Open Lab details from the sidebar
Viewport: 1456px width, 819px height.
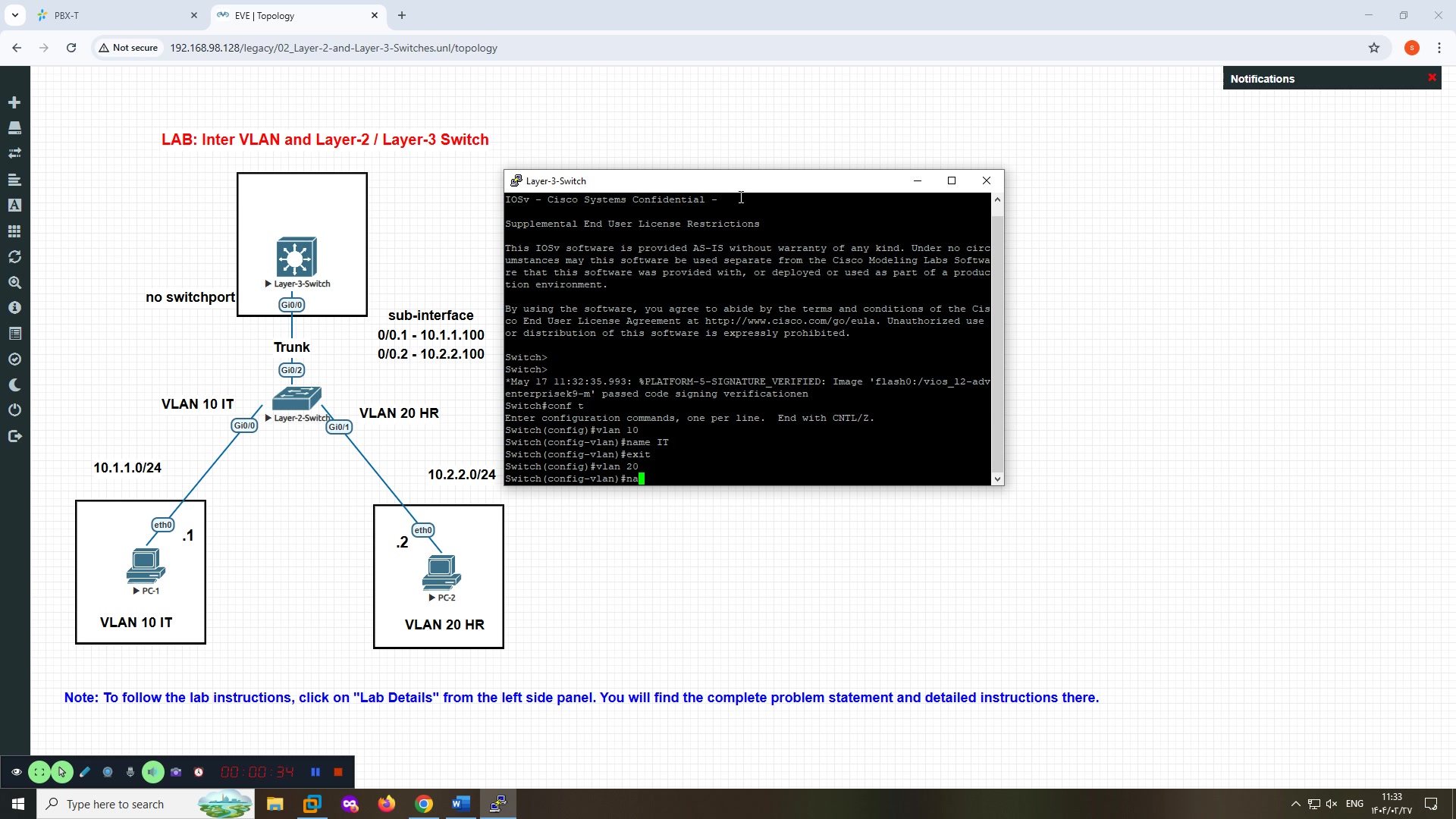[14, 307]
